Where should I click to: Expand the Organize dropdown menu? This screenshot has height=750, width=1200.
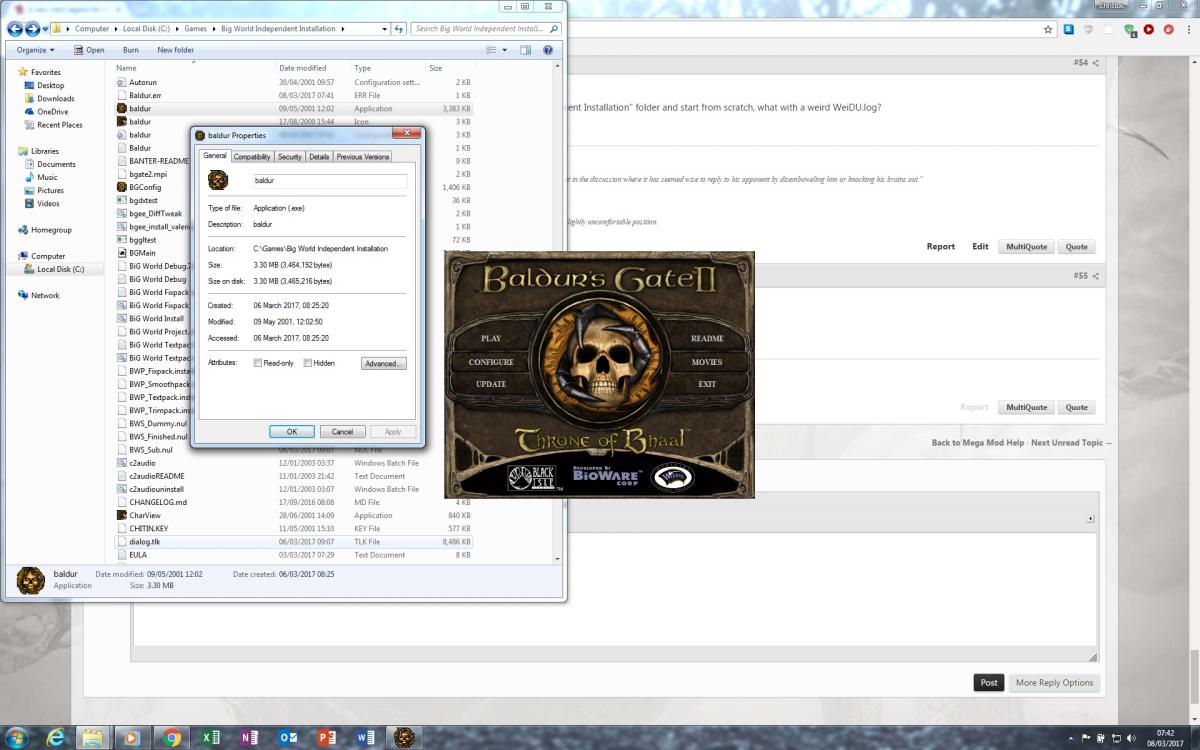click(35, 50)
